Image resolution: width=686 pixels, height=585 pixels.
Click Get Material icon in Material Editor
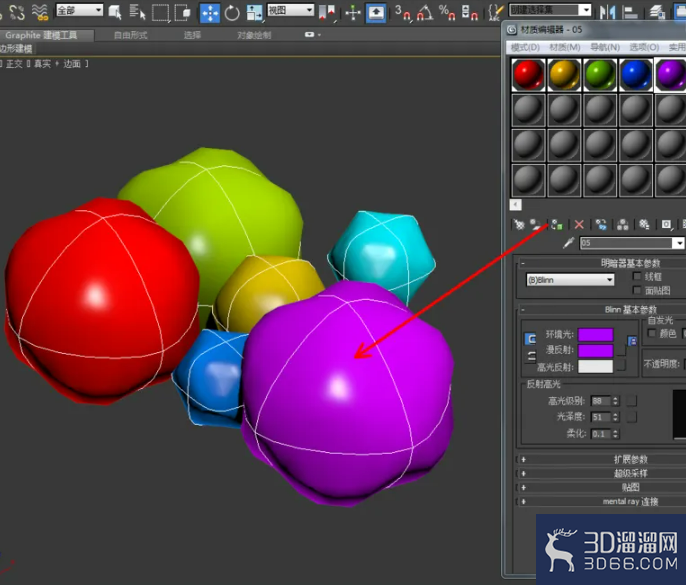(x=519, y=225)
